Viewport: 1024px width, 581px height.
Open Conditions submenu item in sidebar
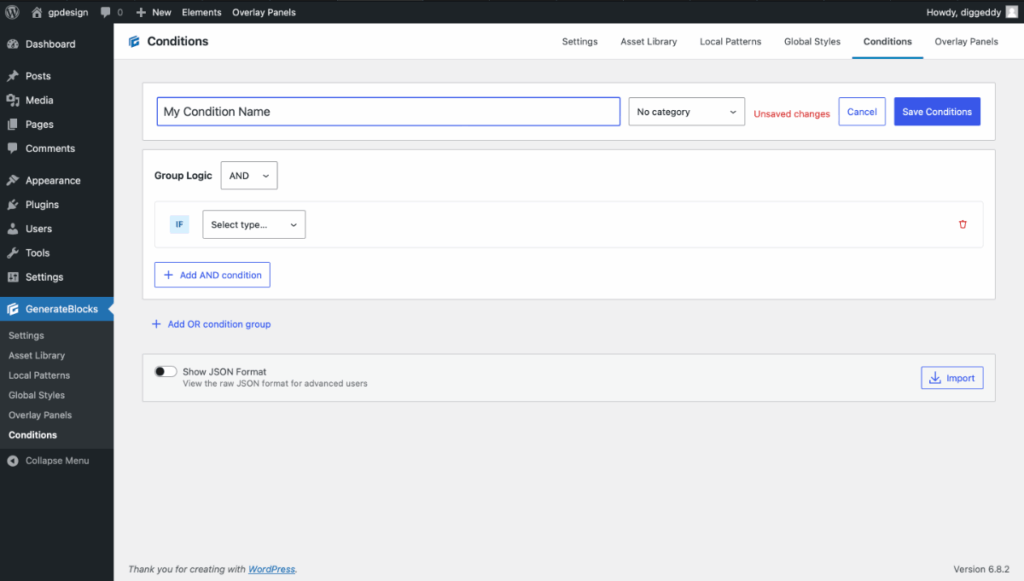tap(33, 435)
